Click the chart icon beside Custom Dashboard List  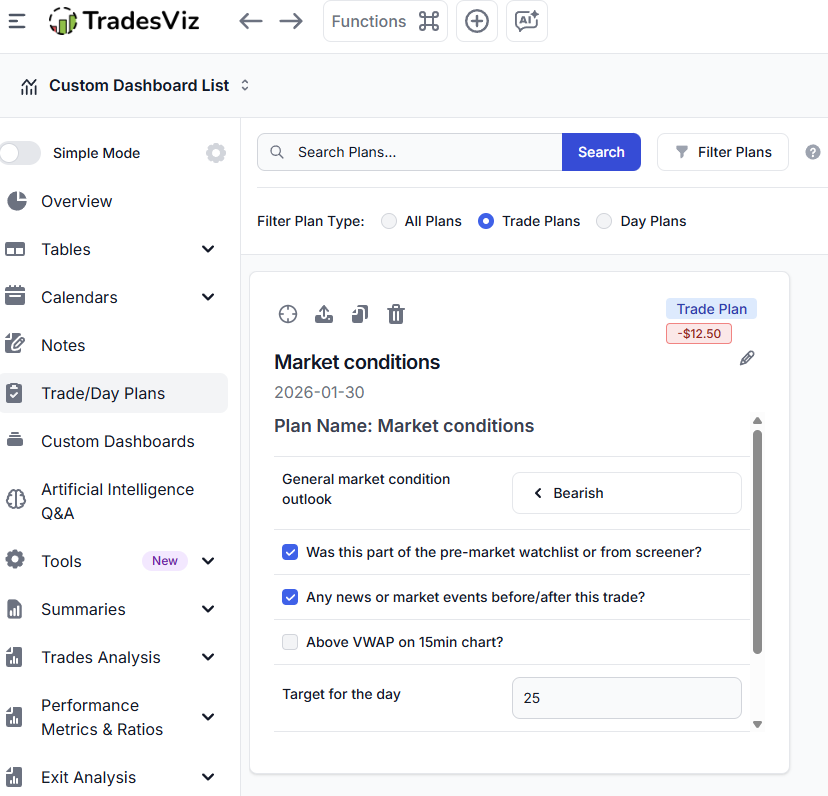pos(29,86)
